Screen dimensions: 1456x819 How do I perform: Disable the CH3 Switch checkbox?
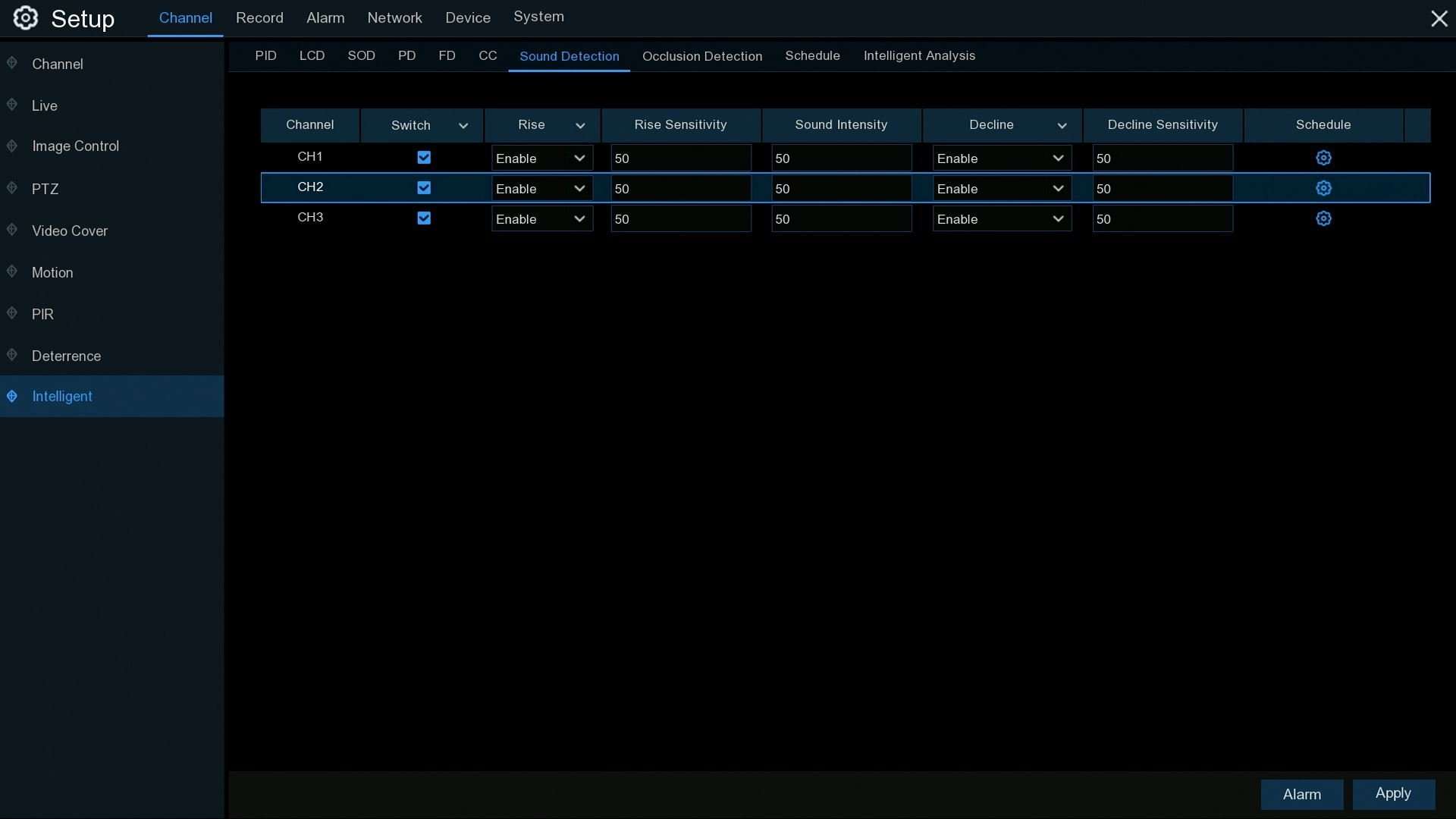point(424,218)
